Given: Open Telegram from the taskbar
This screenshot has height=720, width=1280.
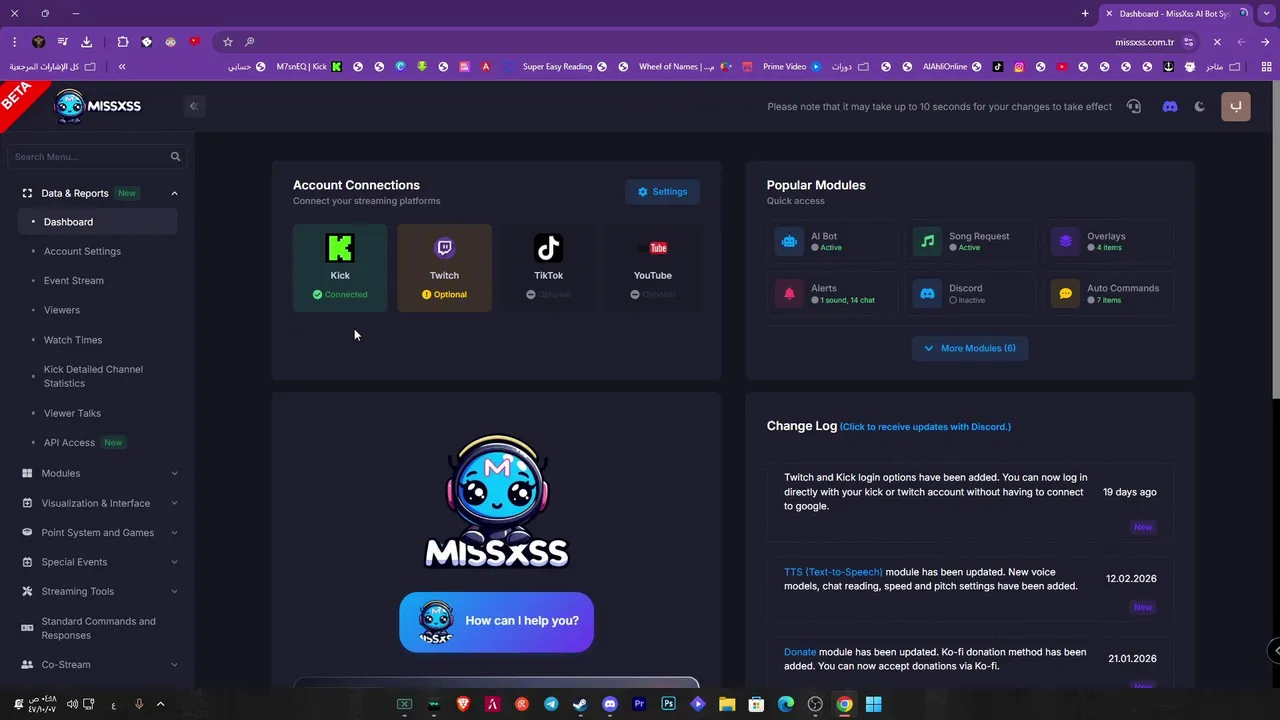Looking at the screenshot, I should (x=551, y=704).
